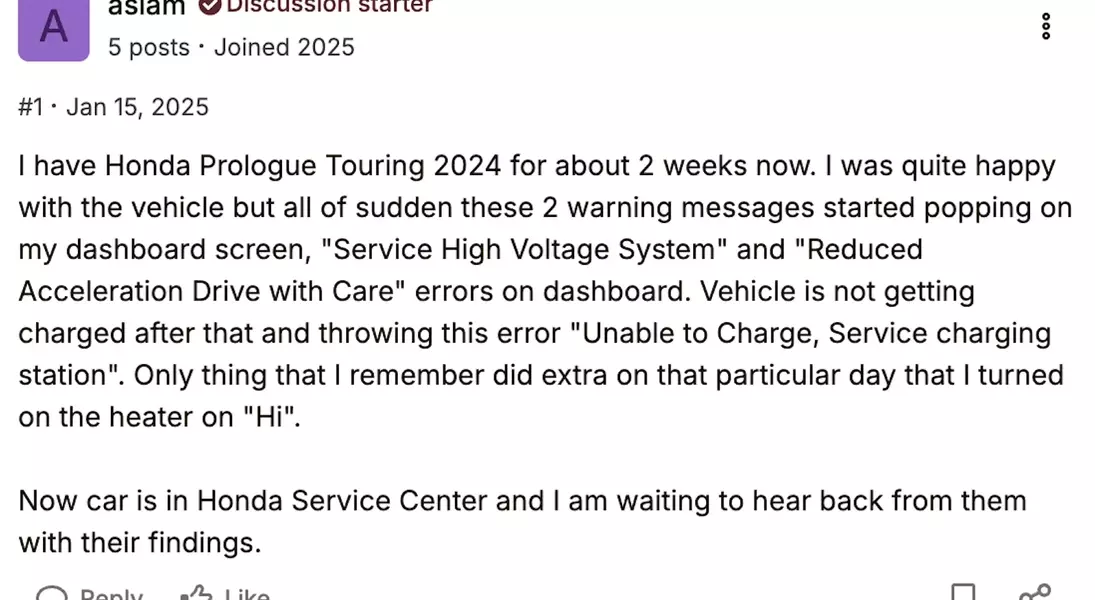Click the Reply speech bubble icon
The image size is (1095, 600).
pos(51,594)
